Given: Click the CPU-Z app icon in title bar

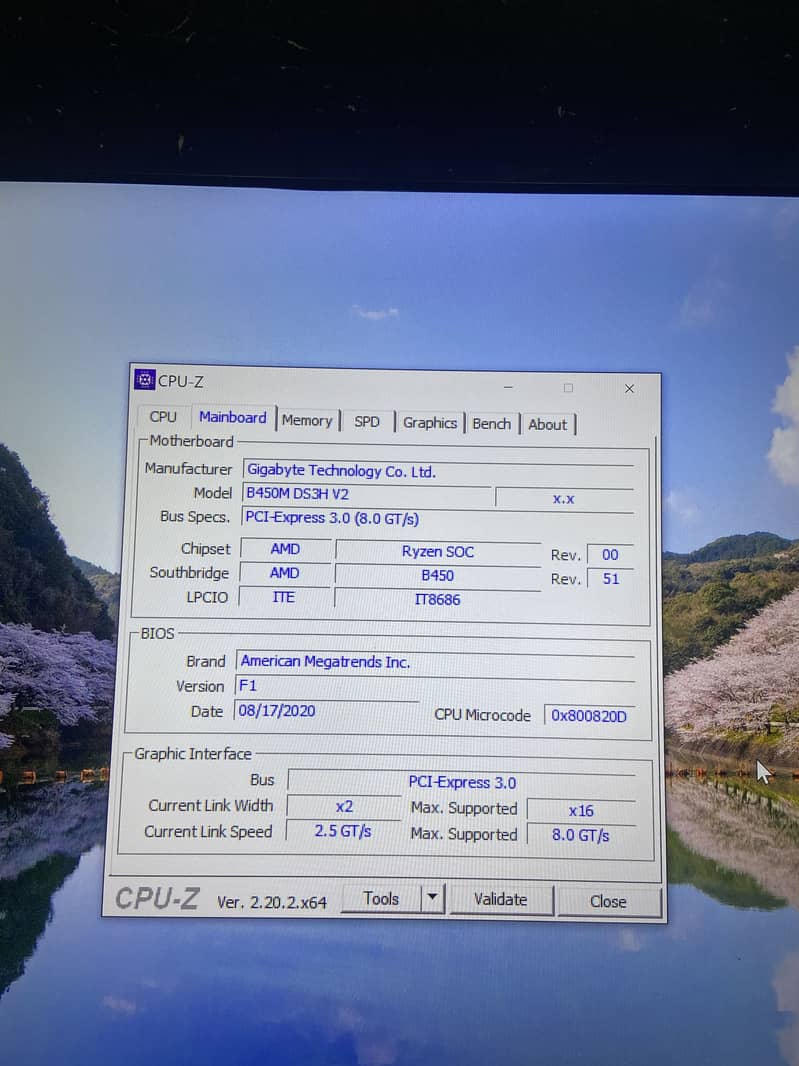Looking at the screenshot, I should 144,379.
